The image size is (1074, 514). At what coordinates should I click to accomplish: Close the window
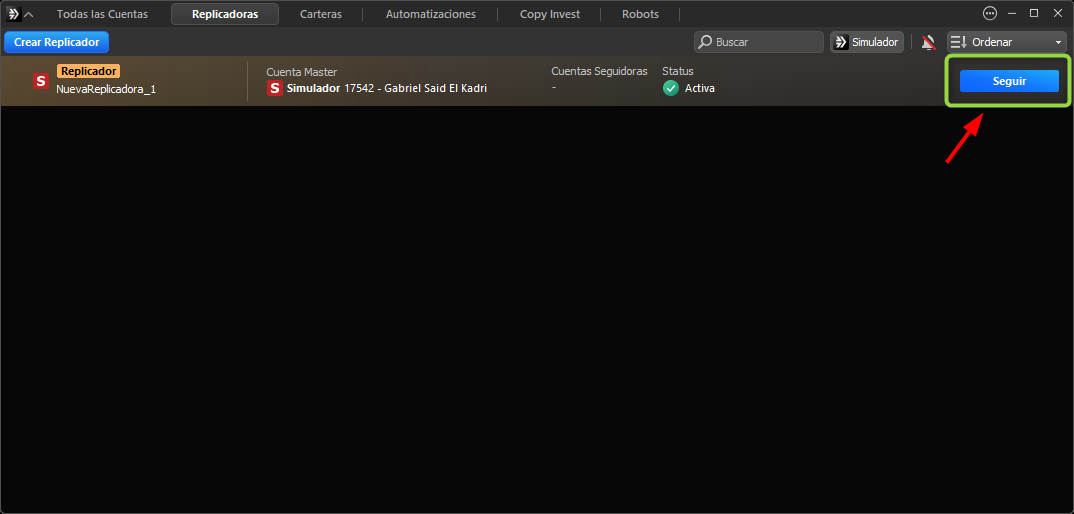coord(1058,13)
